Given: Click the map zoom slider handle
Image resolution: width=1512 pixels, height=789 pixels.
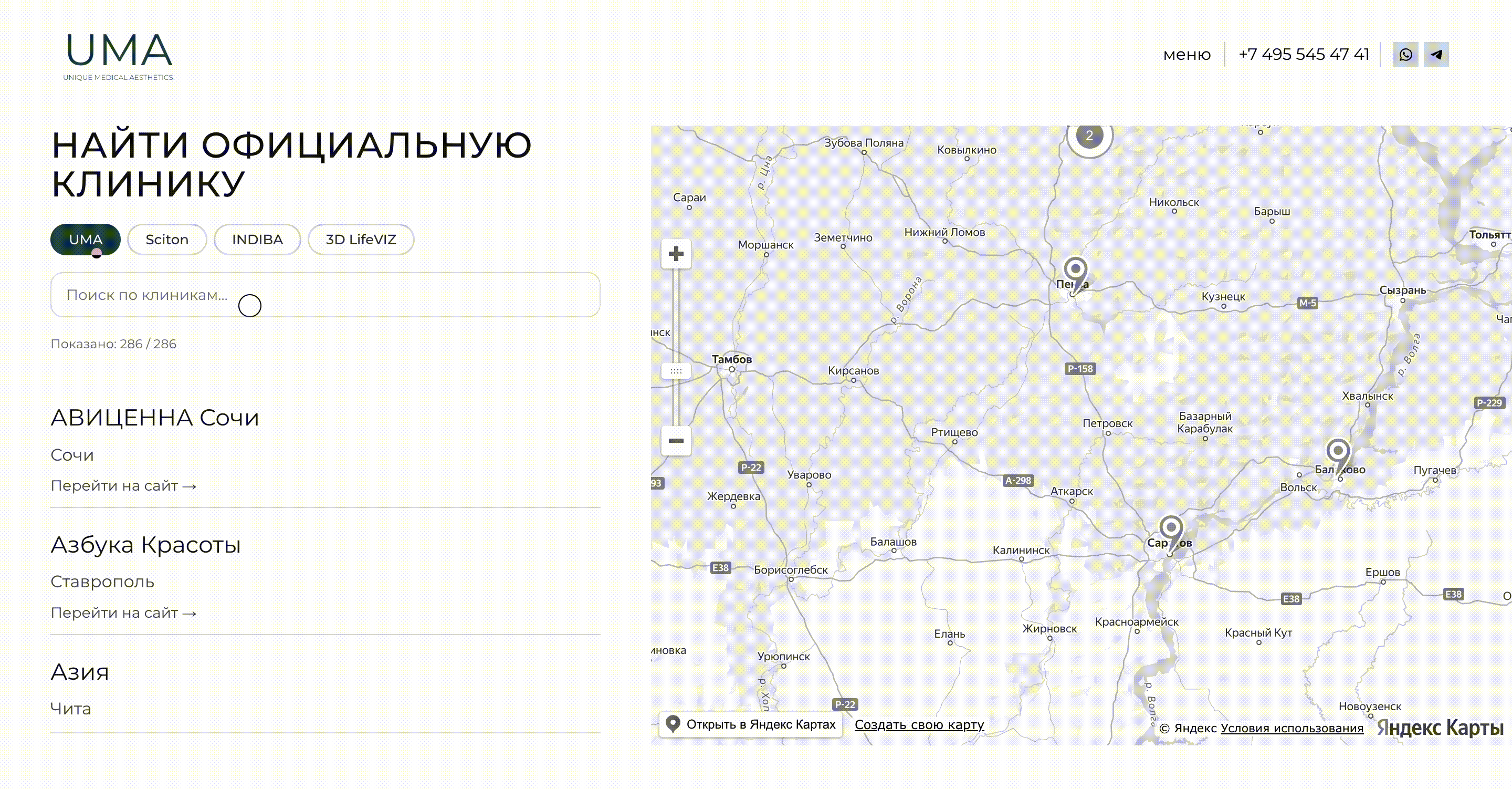Looking at the screenshot, I should point(676,371).
